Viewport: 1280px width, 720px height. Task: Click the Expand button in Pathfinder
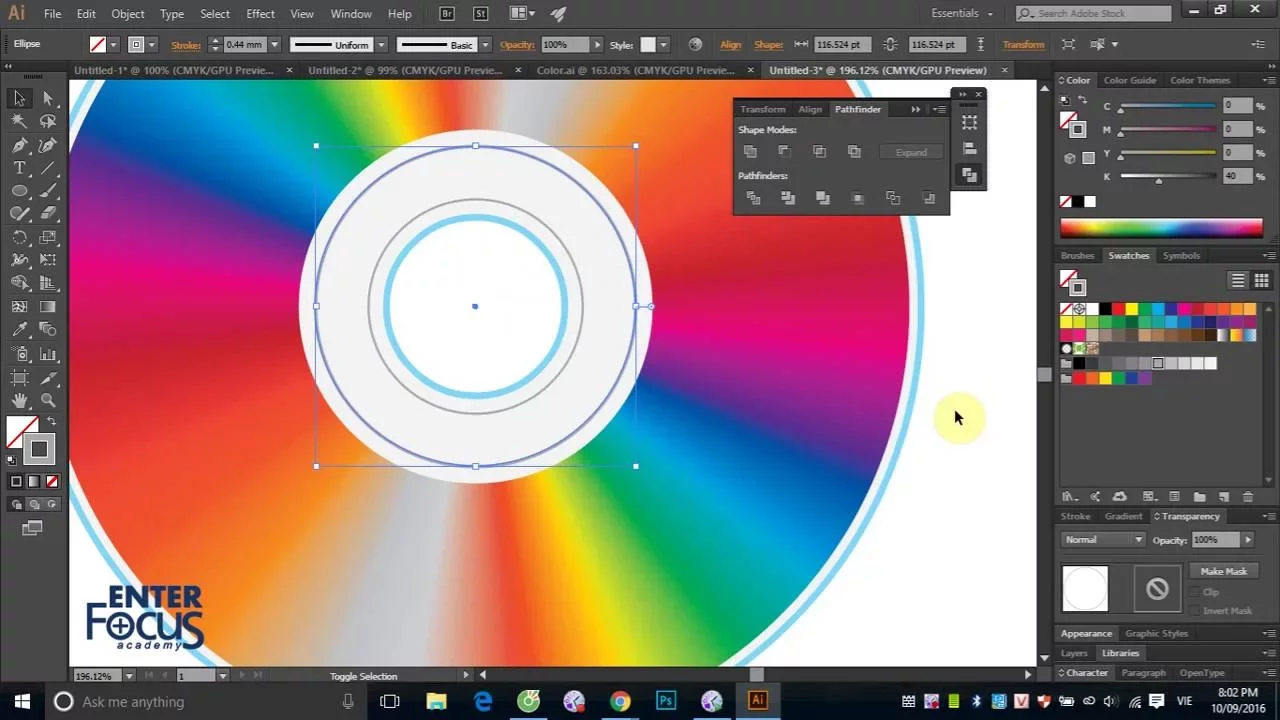click(x=911, y=152)
